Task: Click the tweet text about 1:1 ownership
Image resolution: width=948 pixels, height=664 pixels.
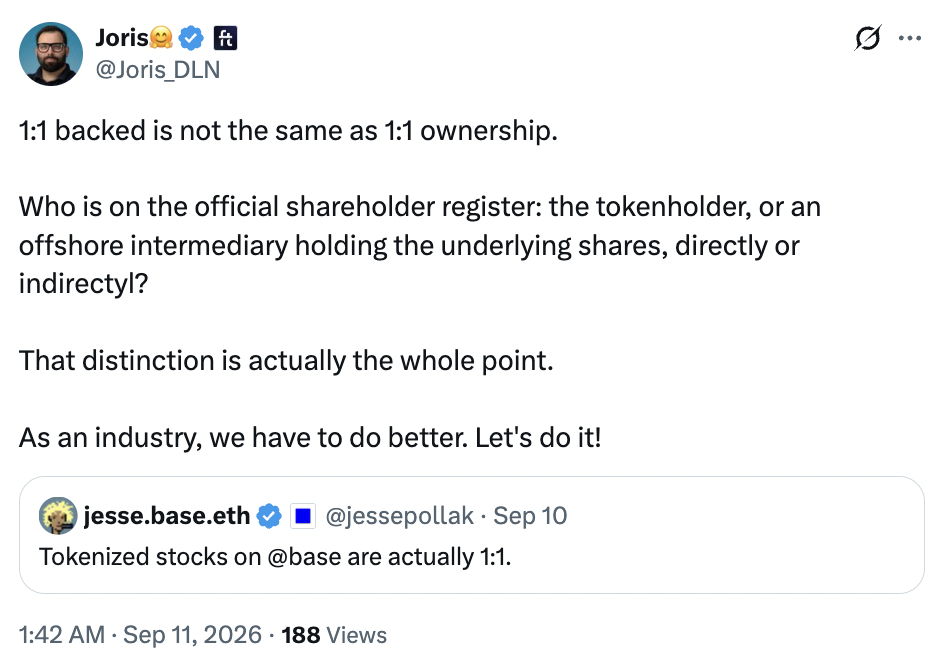Action: click(x=288, y=131)
